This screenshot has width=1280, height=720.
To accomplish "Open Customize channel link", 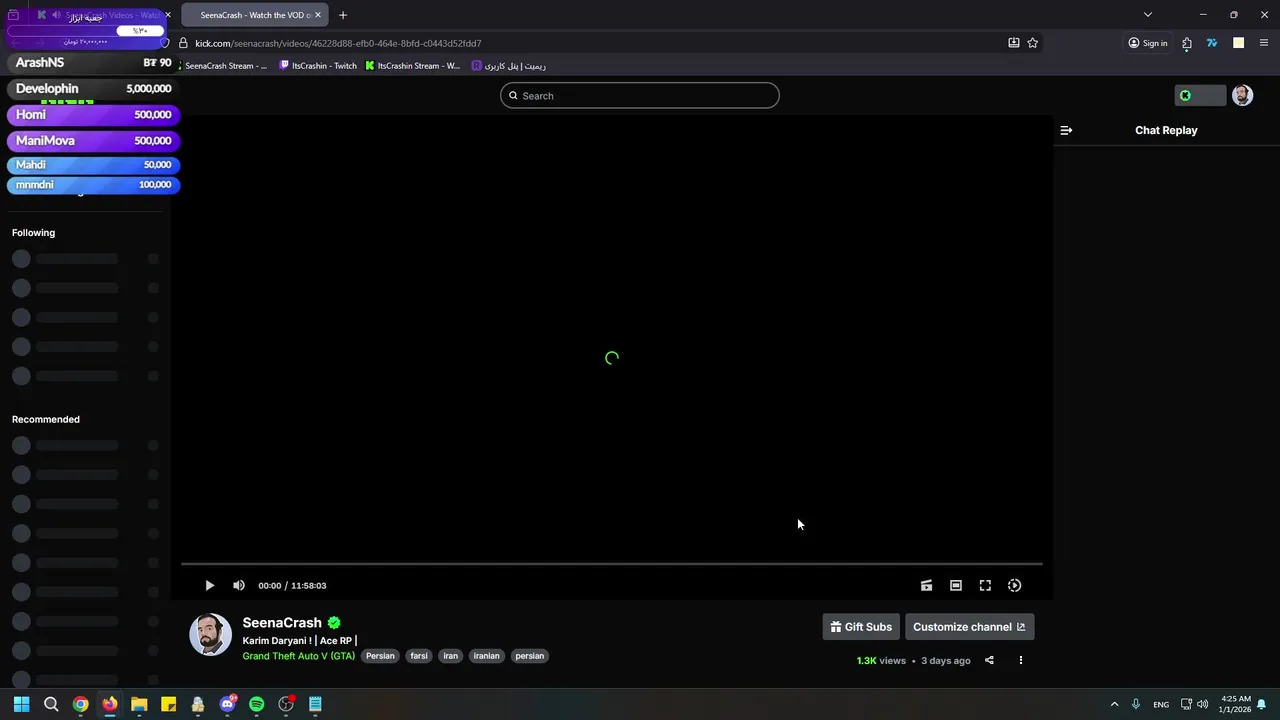I will [x=969, y=627].
